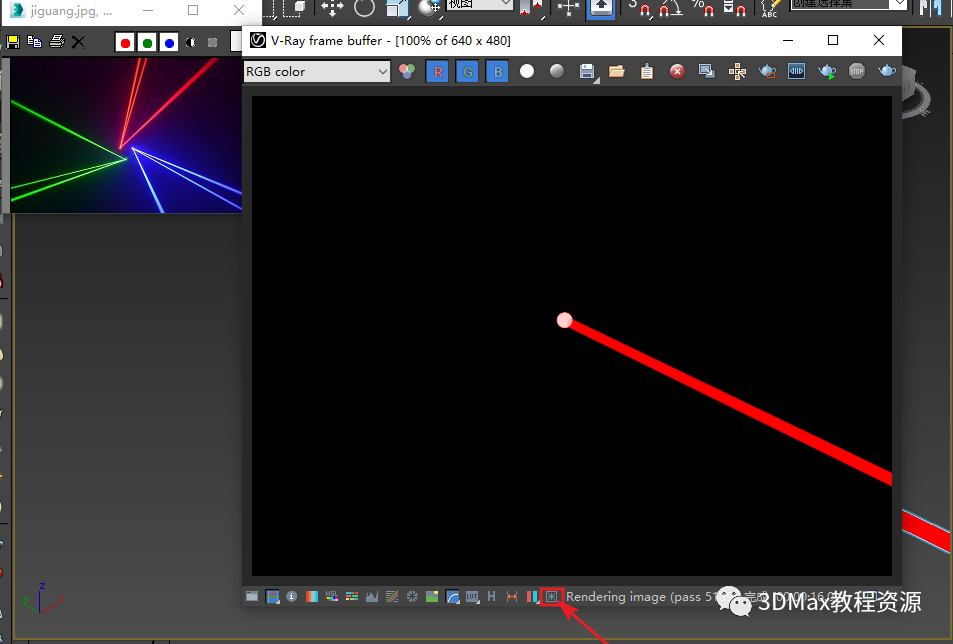
Task: Click the laser reference image thumbnail
Action: (x=126, y=135)
